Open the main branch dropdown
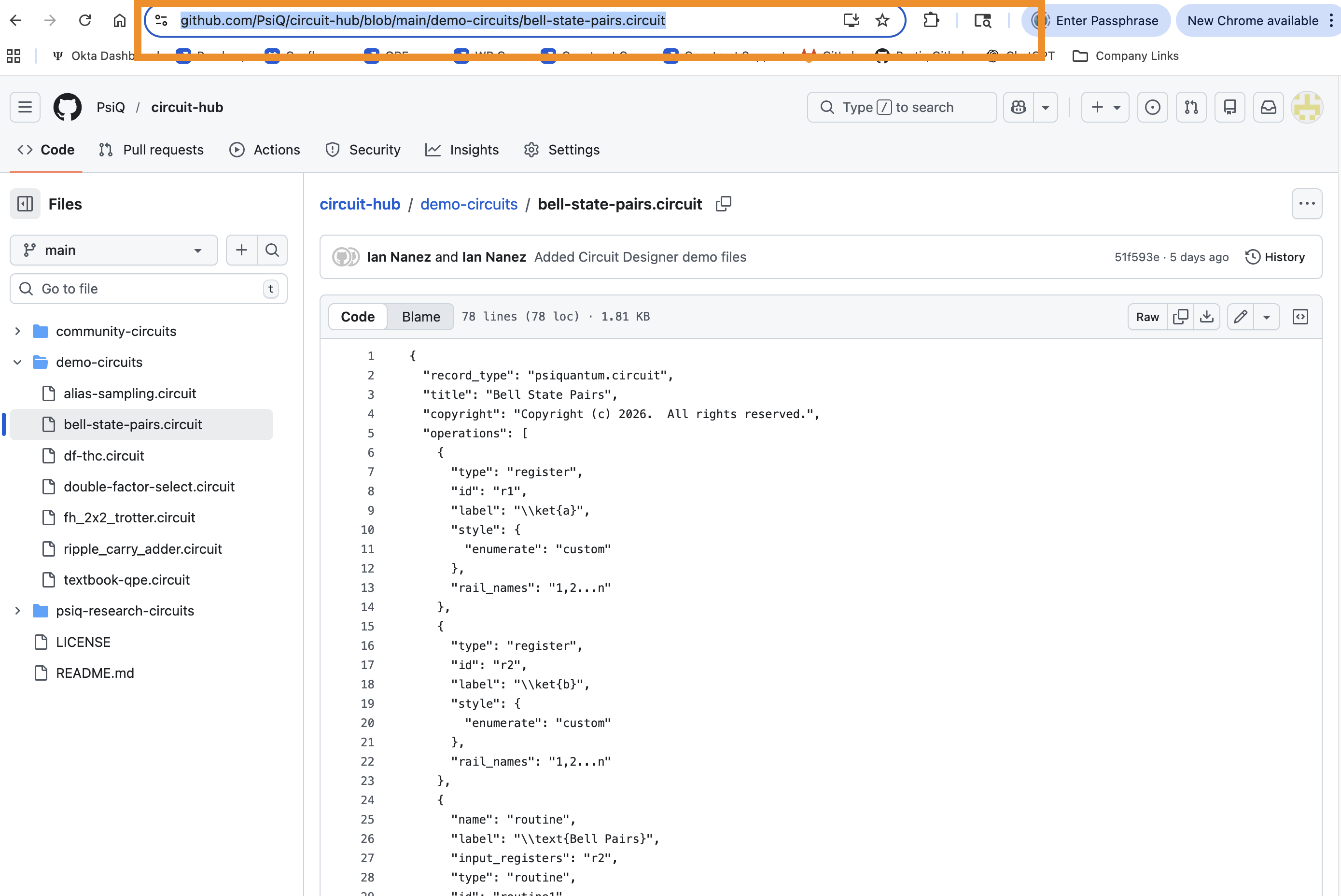 (x=113, y=250)
